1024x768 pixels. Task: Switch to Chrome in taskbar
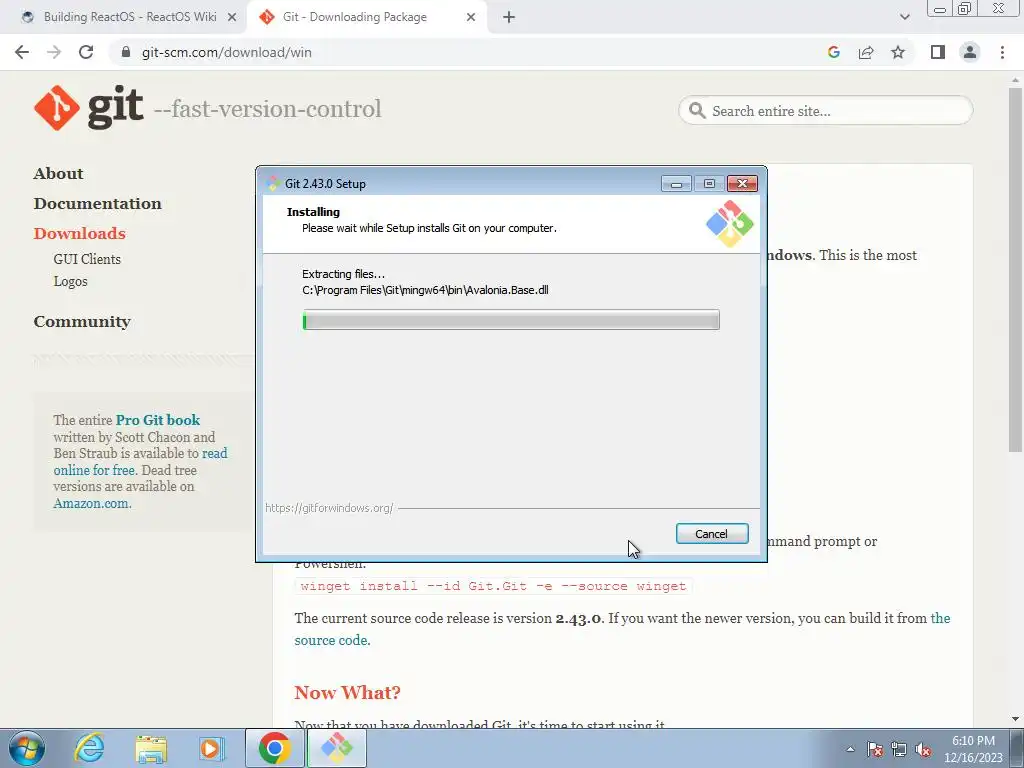click(x=274, y=748)
